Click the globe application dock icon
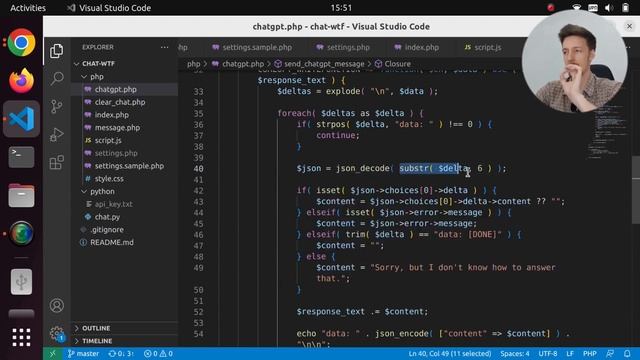The image size is (640, 360). (21, 233)
